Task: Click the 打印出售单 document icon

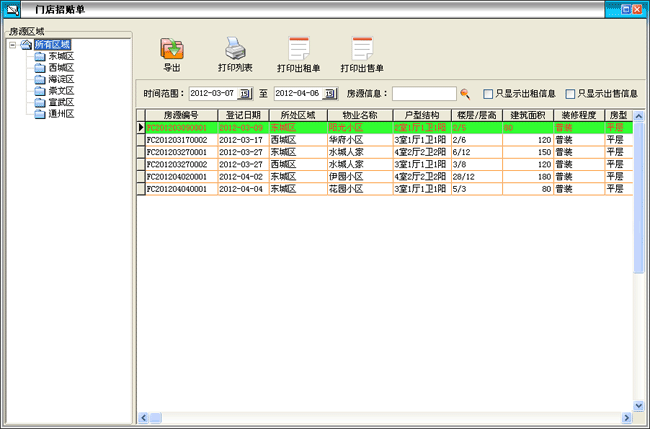Action: coord(361,48)
